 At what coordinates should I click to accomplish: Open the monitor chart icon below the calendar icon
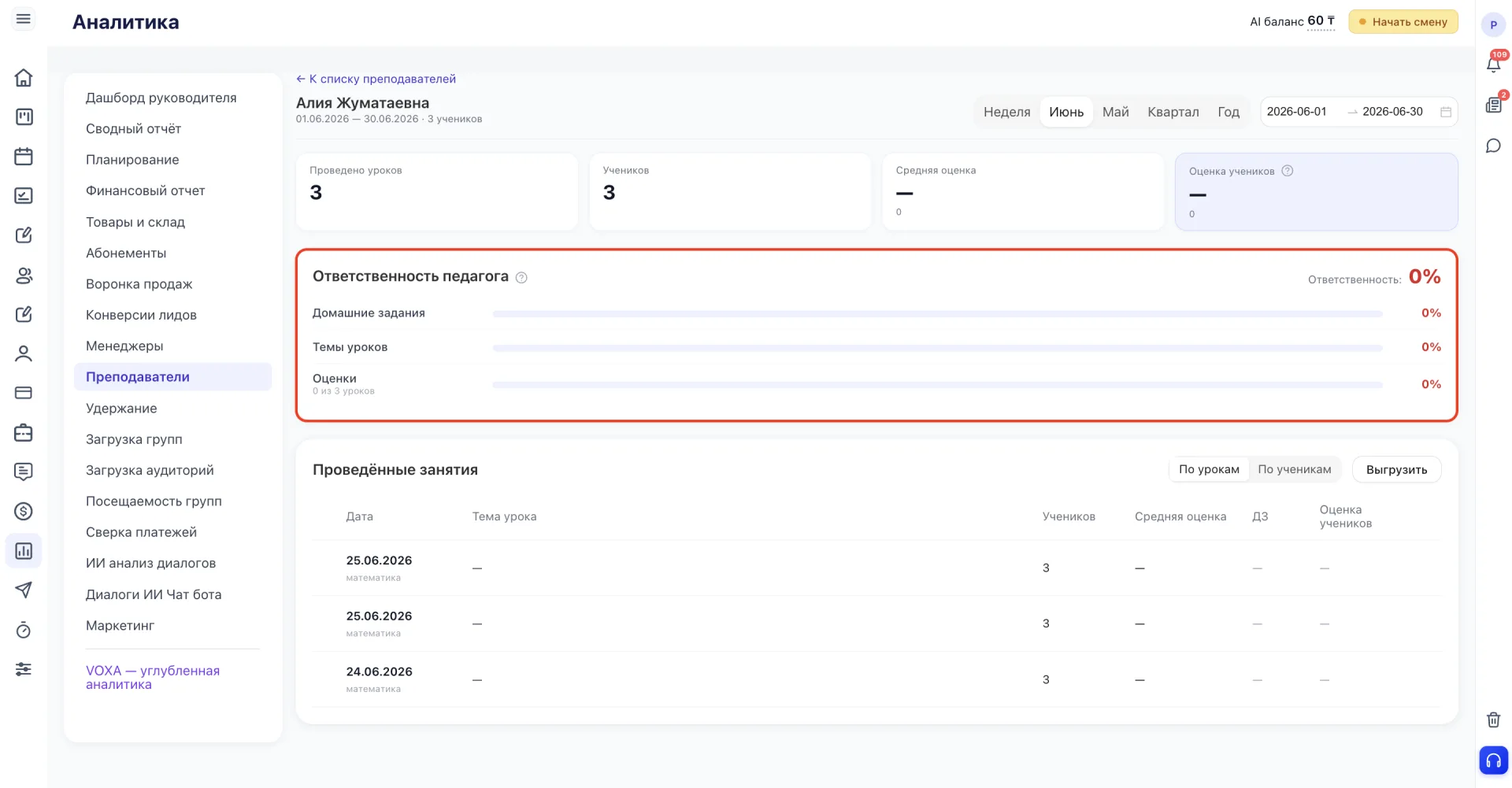24,196
